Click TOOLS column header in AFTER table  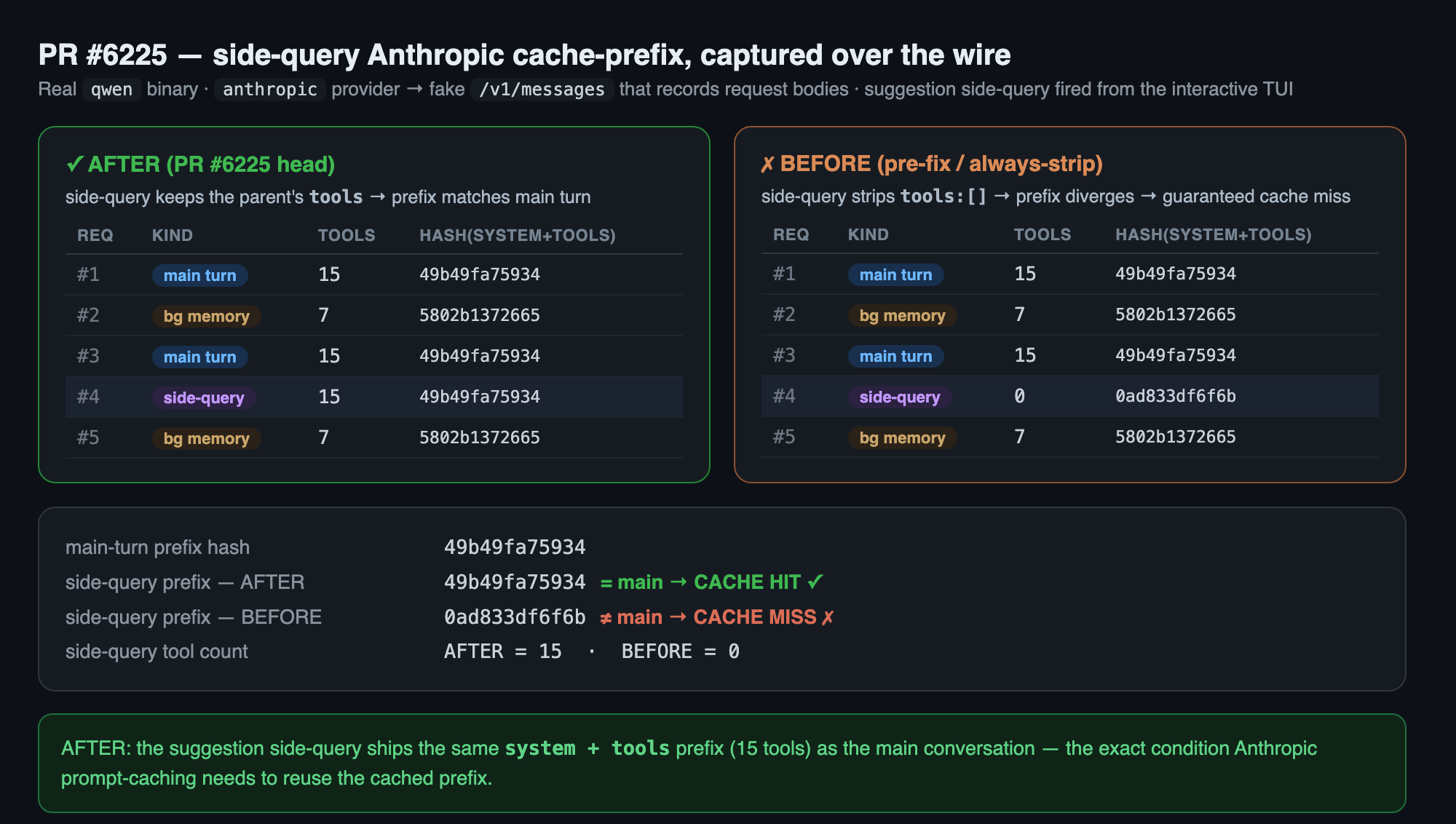tap(347, 235)
